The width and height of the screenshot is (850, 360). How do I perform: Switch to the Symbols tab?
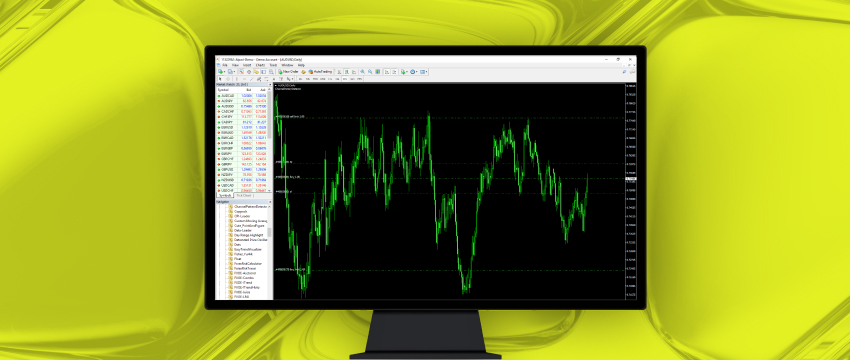pos(224,195)
